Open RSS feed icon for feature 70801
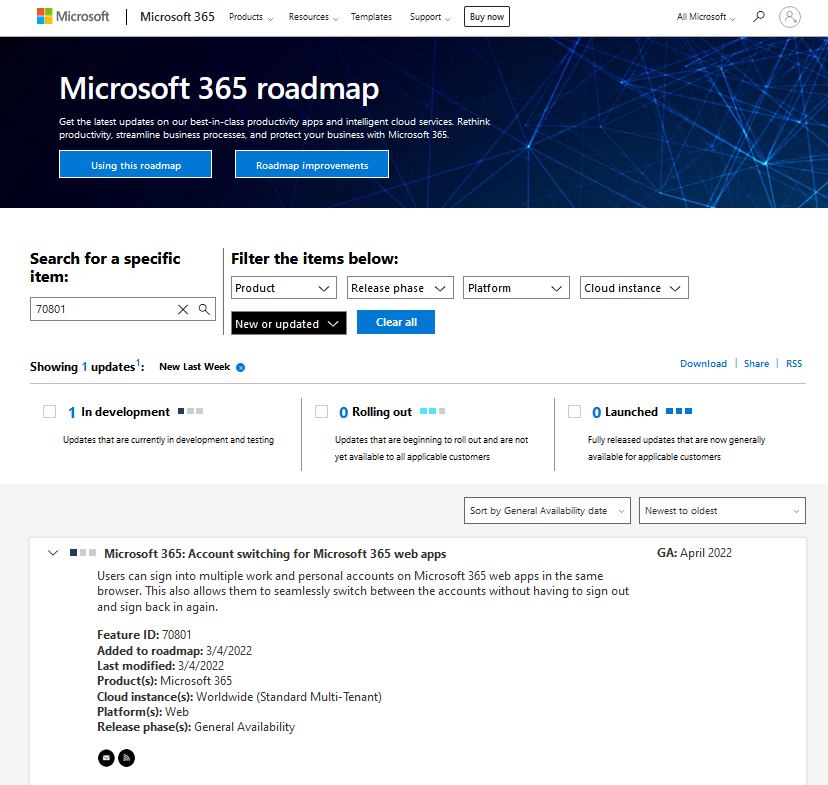This screenshot has width=828, height=785. (x=126, y=758)
